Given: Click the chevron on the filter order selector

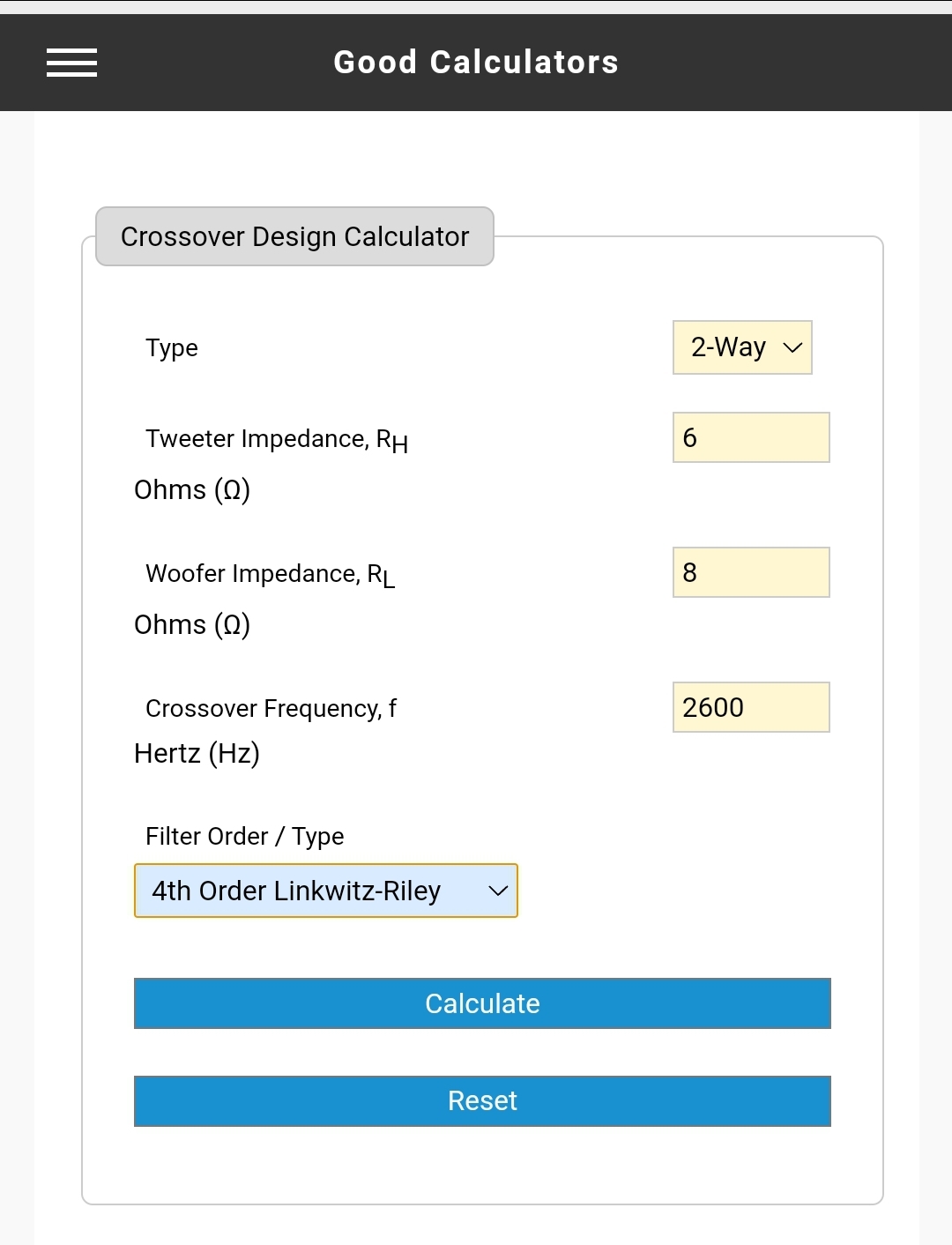Looking at the screenshot, I should click(498, 891).
